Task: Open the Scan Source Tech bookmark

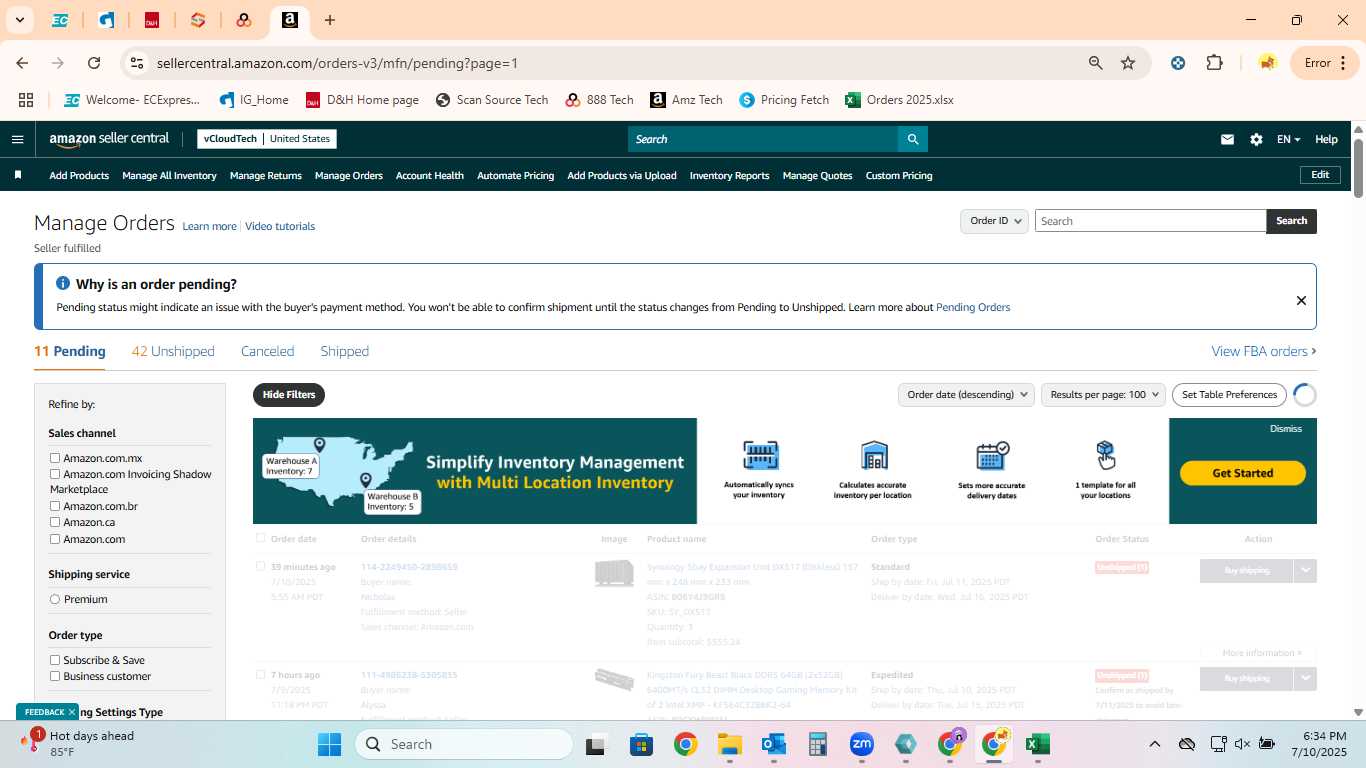Action: (x=492, y=100)
